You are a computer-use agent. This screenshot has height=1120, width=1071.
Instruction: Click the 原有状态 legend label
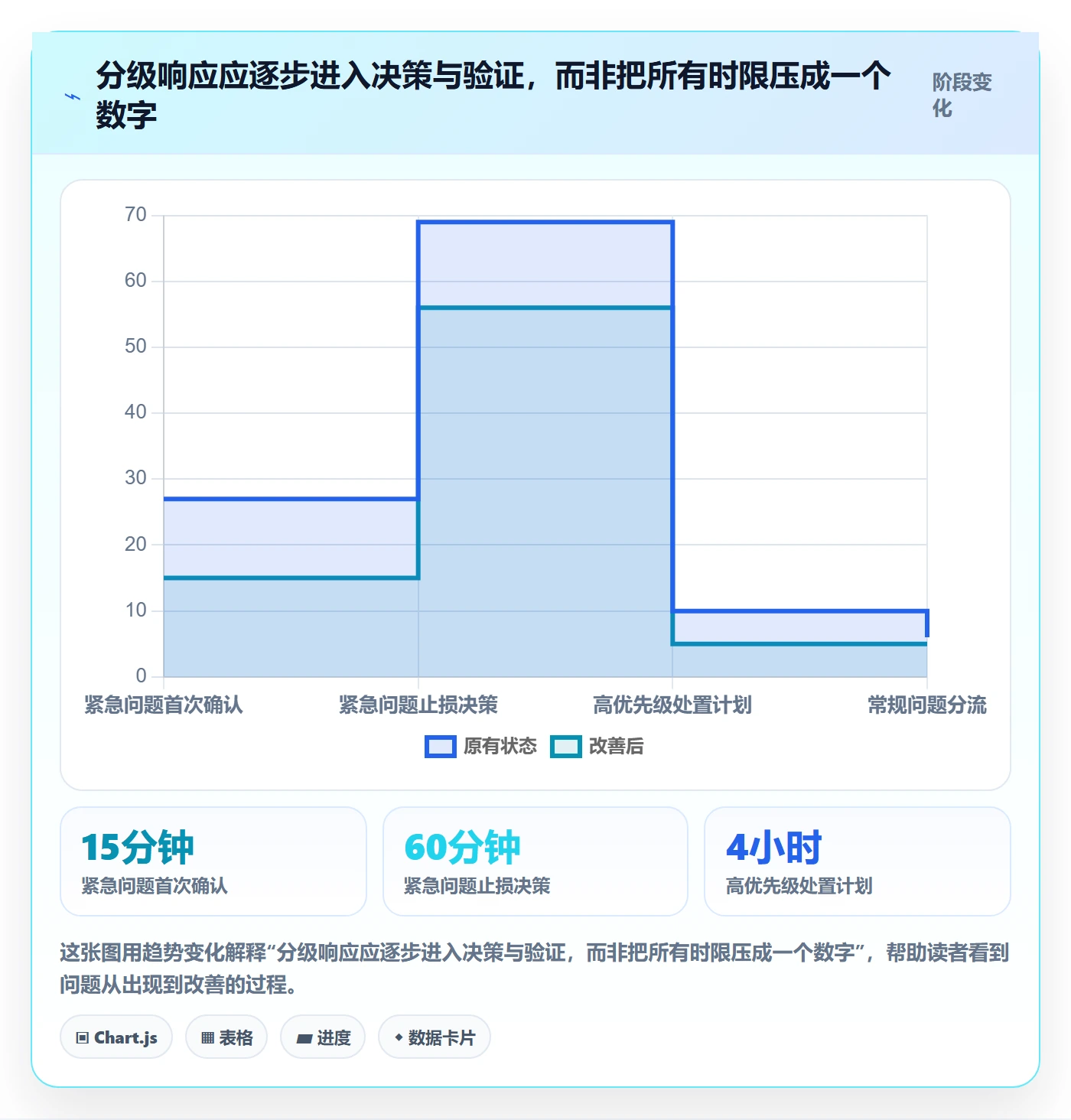500,746
